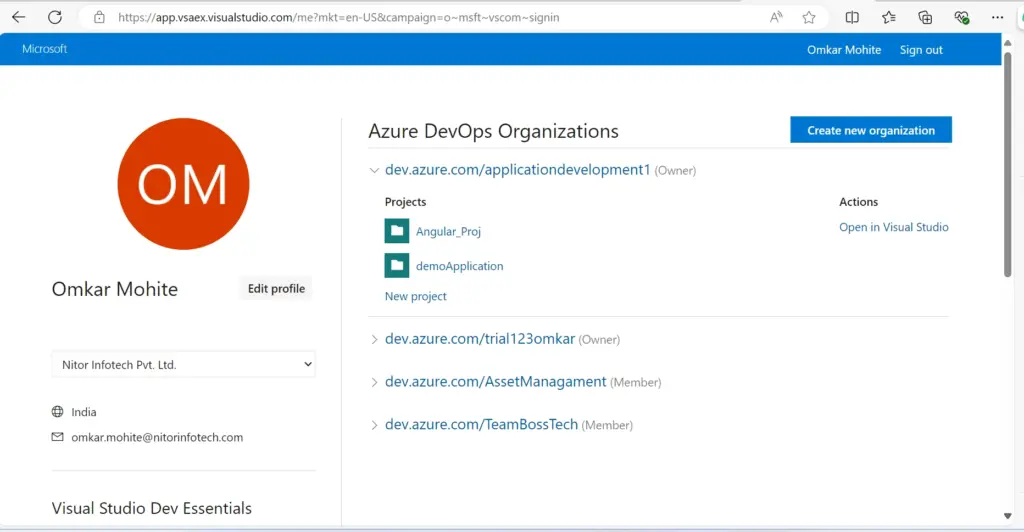Collapse the applicationdevelopment1 organization
Screen dimensions: 1024x532
click(x=374, y=170)
